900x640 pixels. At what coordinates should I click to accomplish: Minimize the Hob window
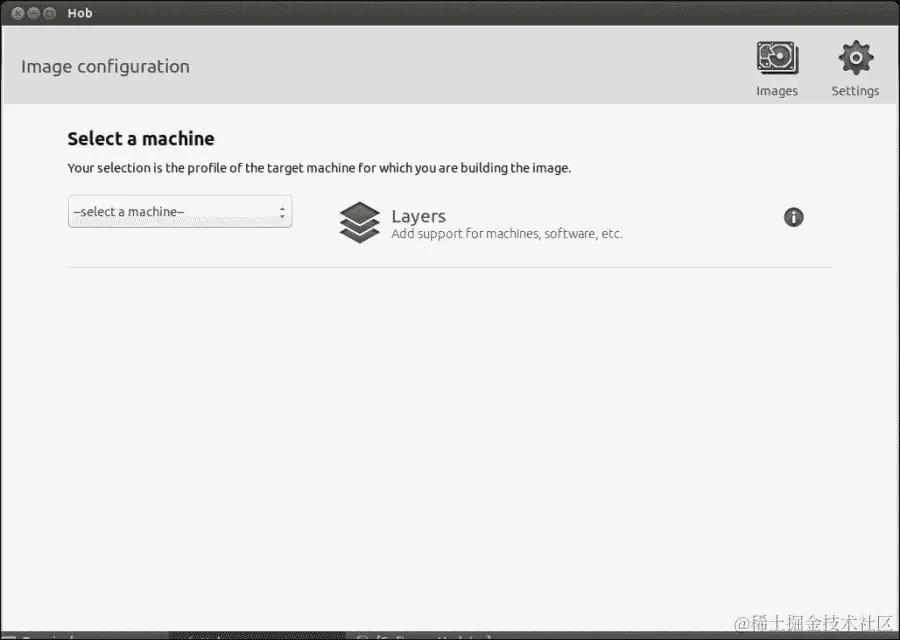click(33, 13)
